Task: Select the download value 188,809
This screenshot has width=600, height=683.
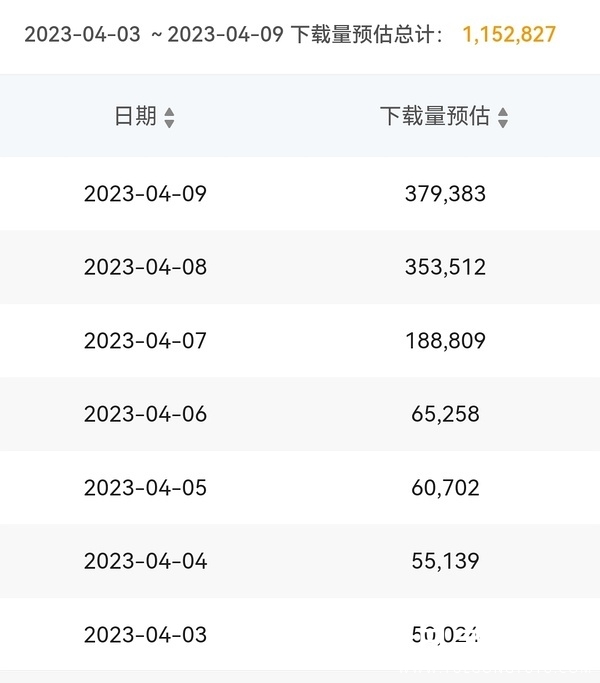Action: coord(445,341)
